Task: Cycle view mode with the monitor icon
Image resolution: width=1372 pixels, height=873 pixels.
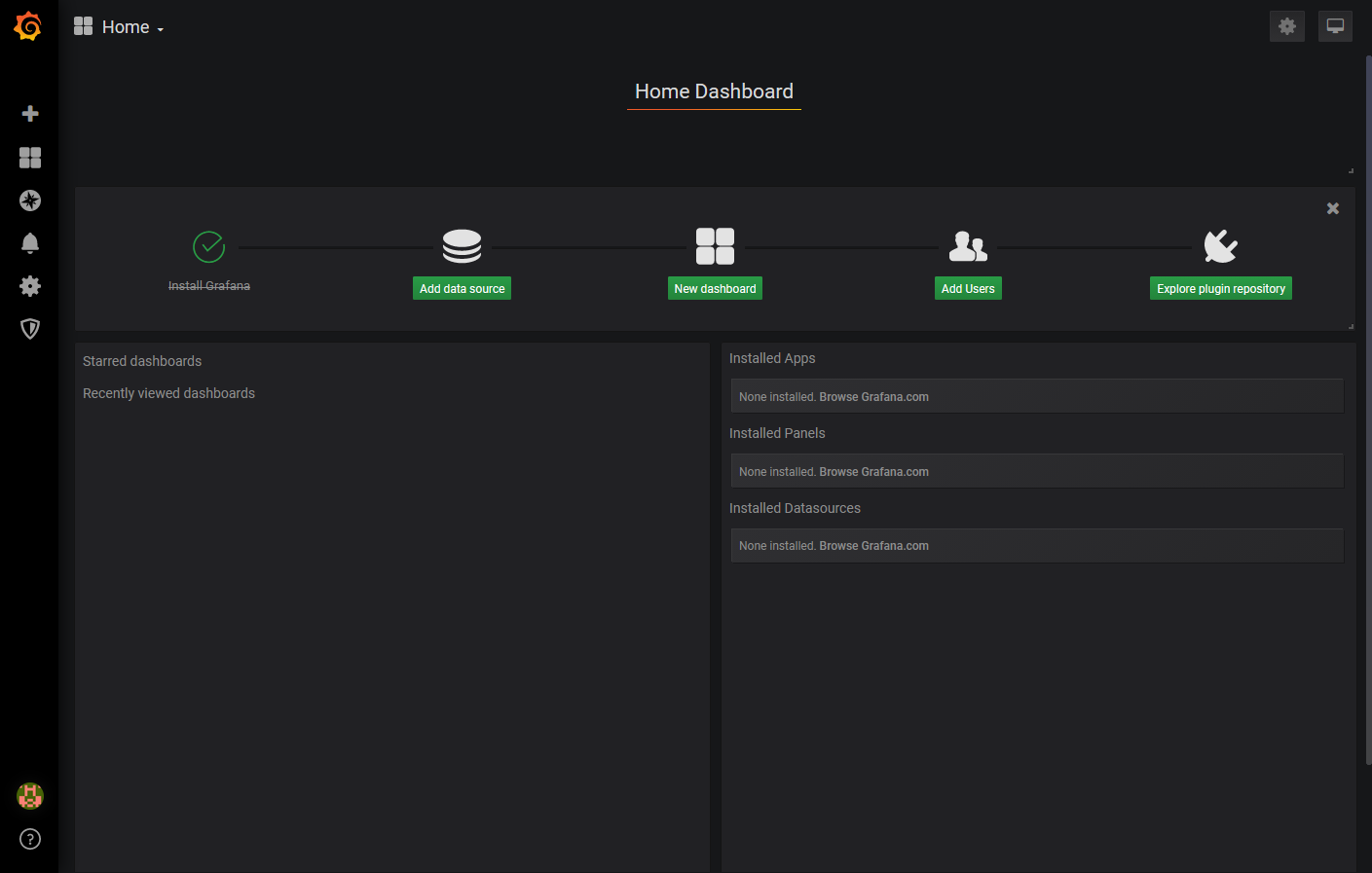Action: click(1336, 26)
